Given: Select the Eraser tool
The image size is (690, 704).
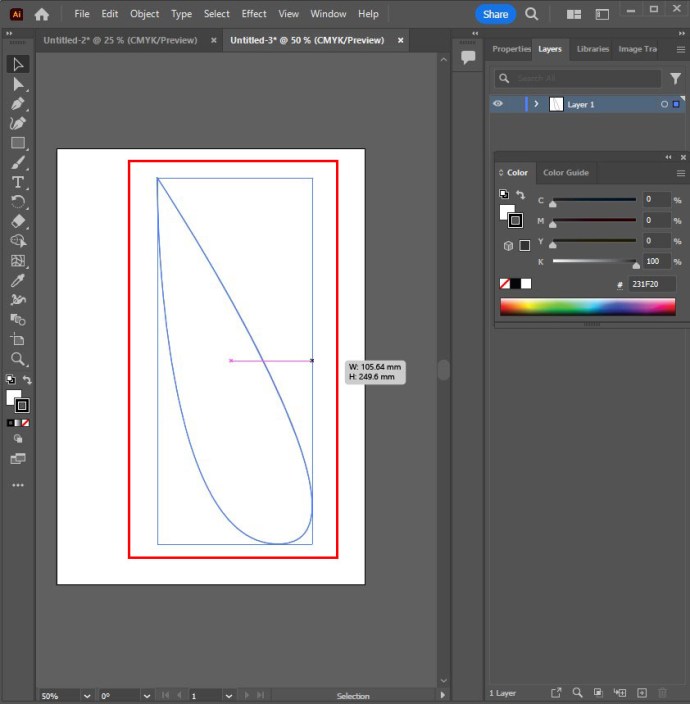Looking at the screenshot, I should [18, 222].
